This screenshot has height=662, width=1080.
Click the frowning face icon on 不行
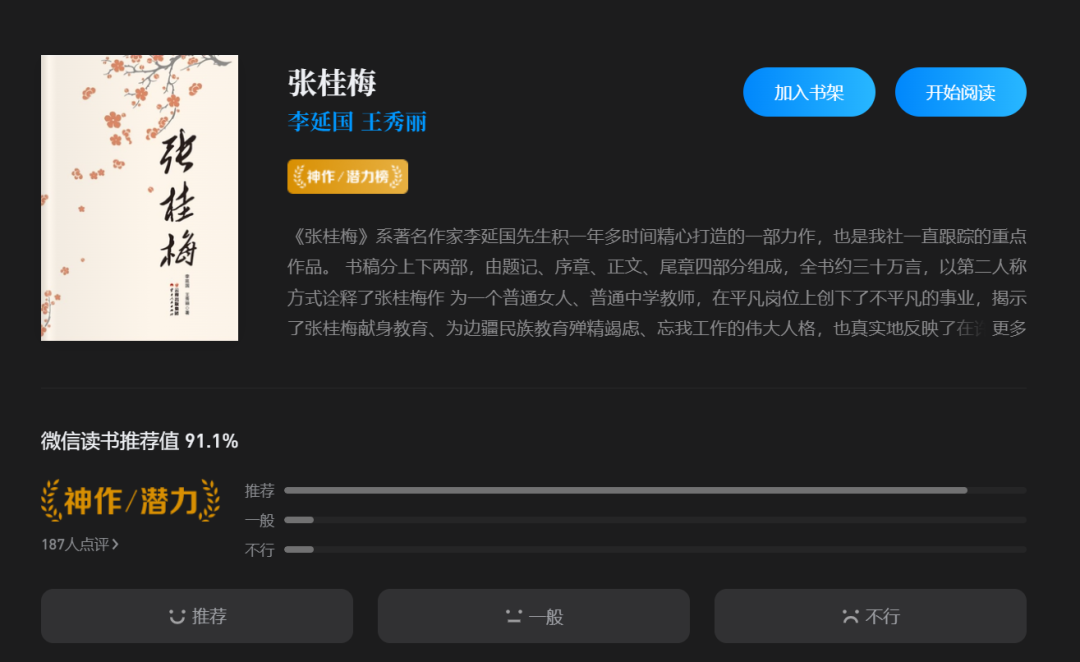click(x=851, y=617)
